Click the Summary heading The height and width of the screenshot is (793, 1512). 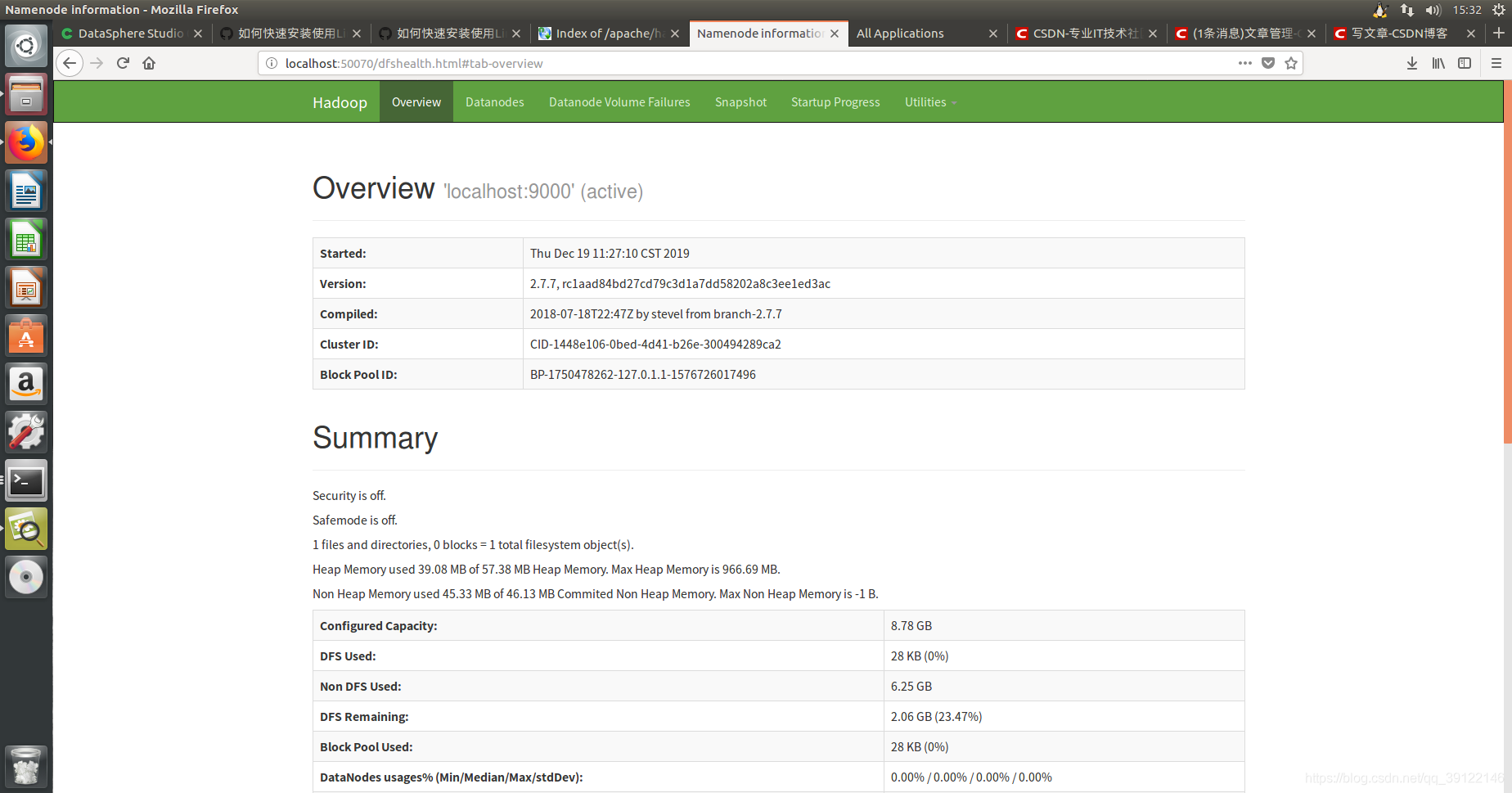[x=376, y=438]
